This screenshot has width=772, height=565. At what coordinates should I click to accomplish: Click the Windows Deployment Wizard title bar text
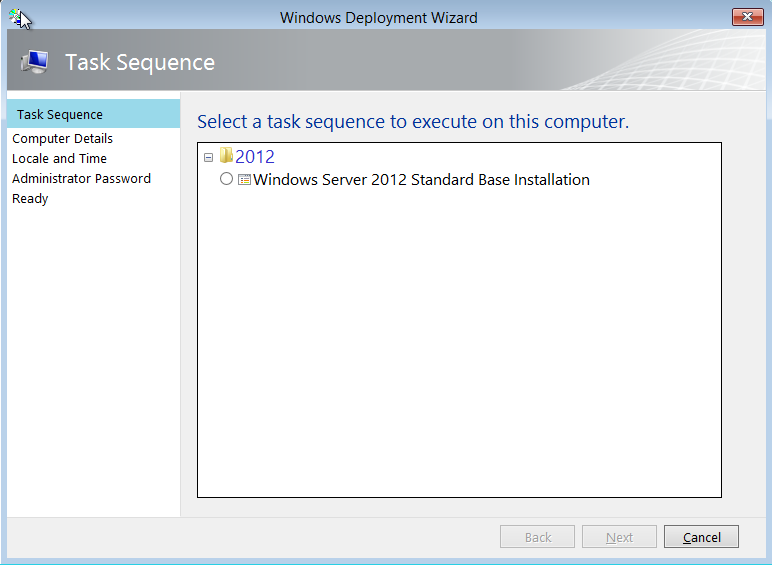[379, 17]
